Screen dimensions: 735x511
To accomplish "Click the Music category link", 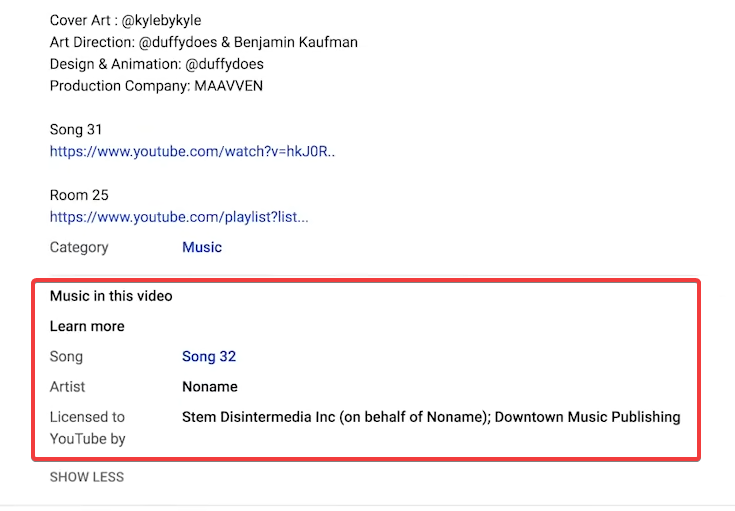I will (x=202, y=247).
